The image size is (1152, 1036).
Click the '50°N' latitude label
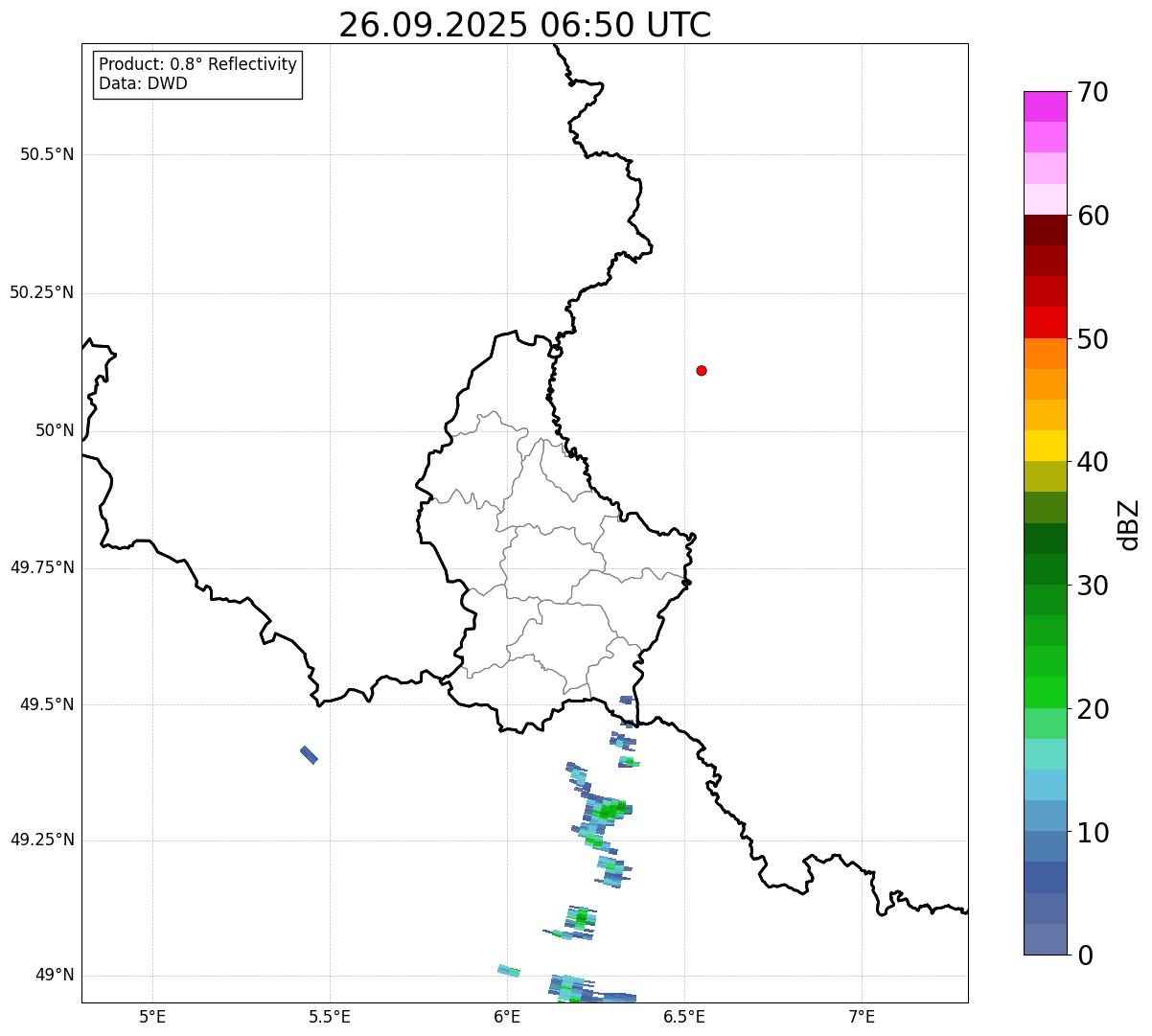[x=55, y=431]
